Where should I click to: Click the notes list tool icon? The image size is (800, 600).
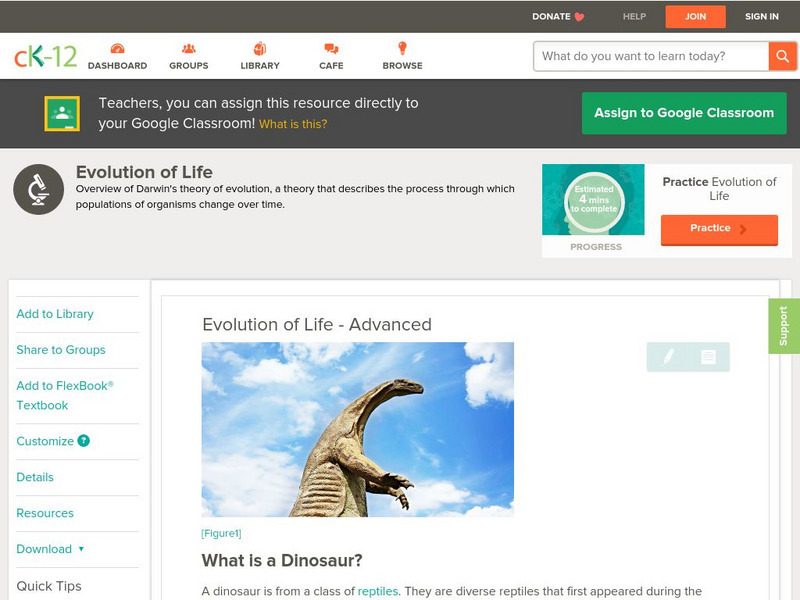click(708, 357)
